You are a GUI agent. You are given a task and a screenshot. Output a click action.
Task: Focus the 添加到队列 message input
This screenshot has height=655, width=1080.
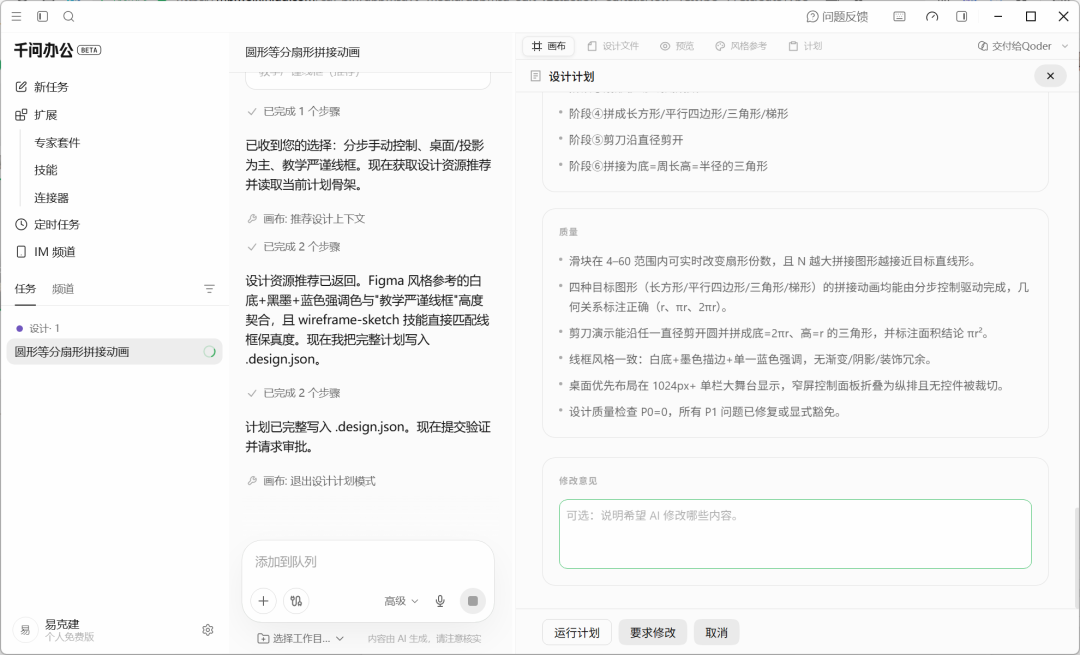click(368, 562)
